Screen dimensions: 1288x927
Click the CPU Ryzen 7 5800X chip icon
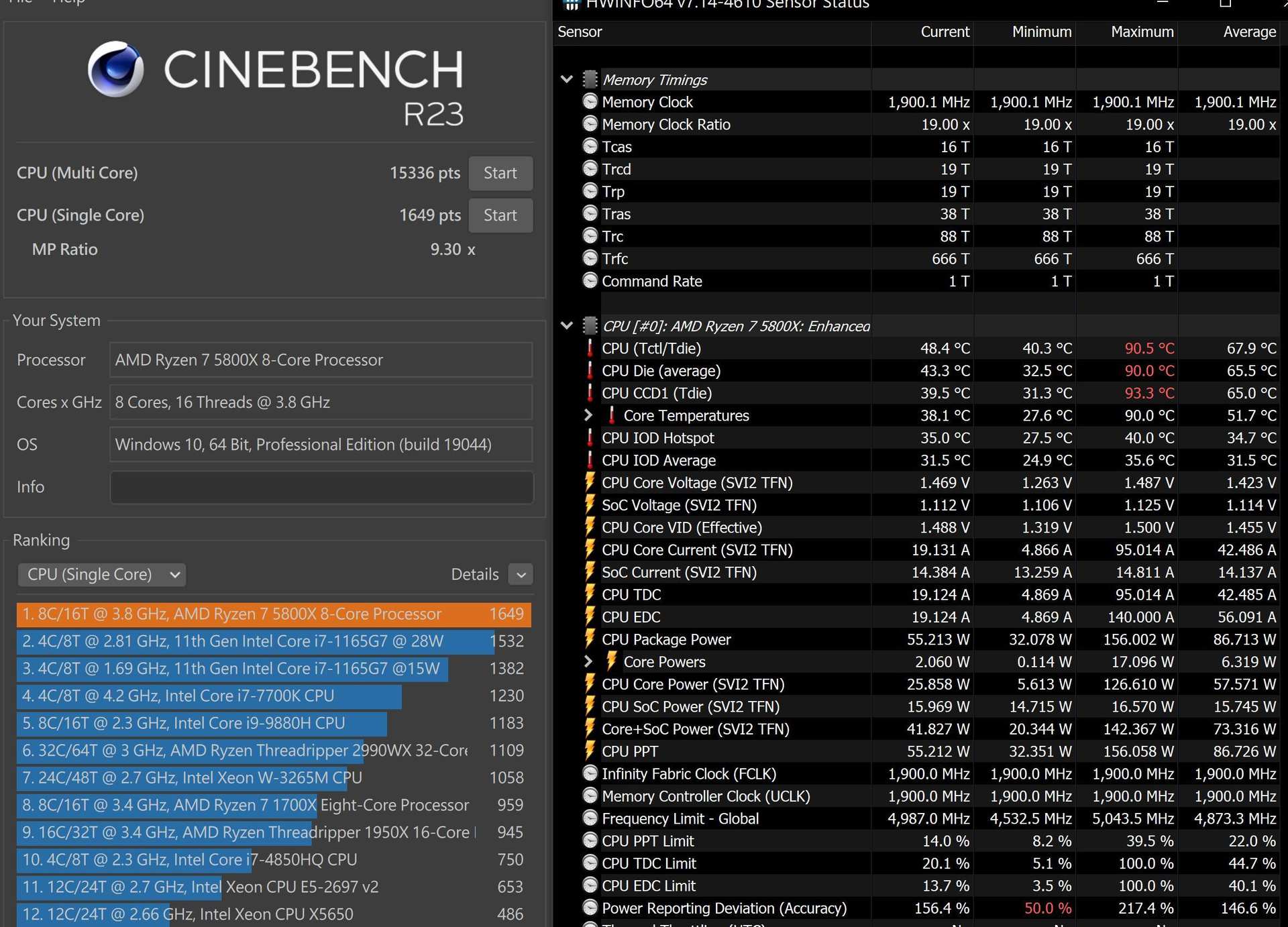point(590,326)
